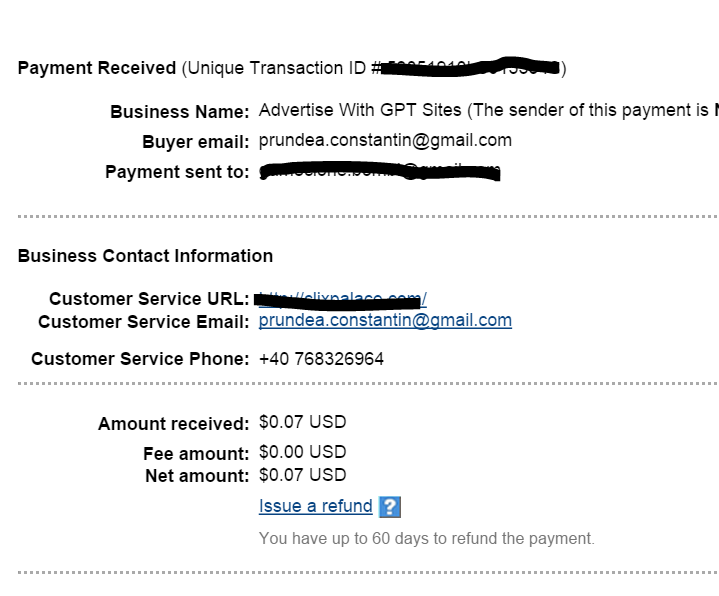Click the Net amount label
The image size is (719, 596).
pyautogui.click(x=197, y=476)
